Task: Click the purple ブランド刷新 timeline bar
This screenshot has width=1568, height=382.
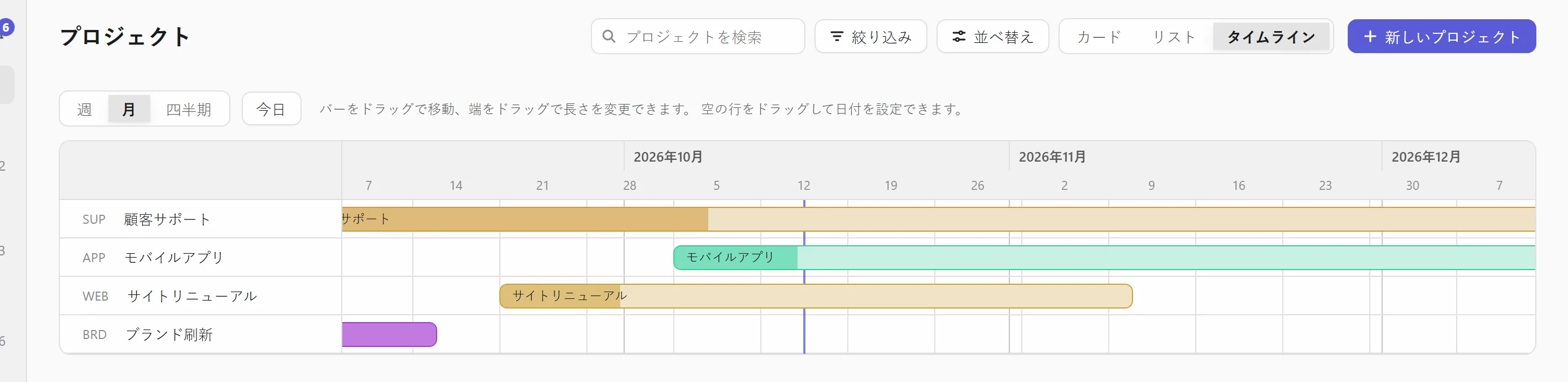Action: [389, 335]
